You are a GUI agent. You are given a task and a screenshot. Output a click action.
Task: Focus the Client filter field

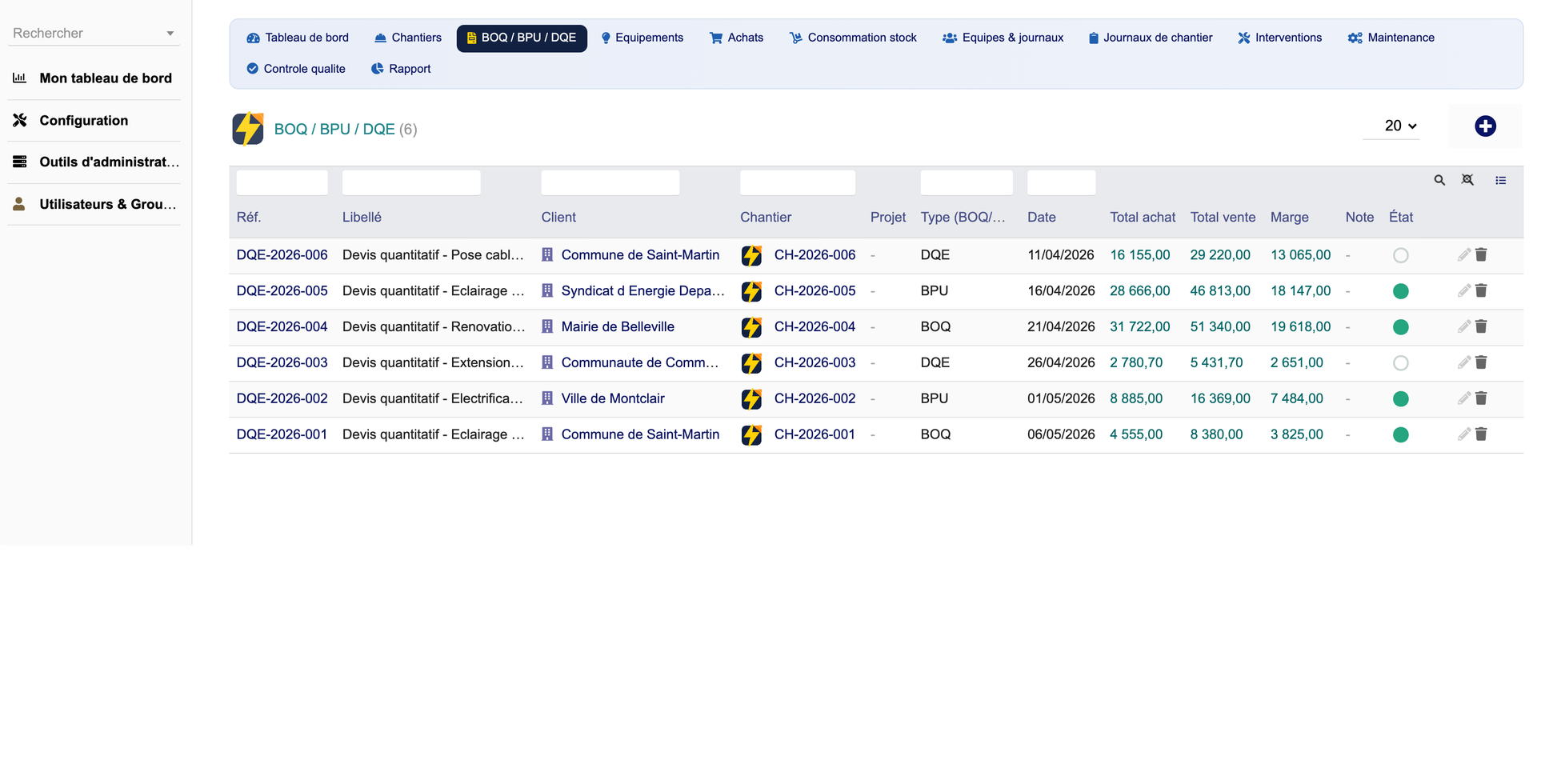(610, 182)
